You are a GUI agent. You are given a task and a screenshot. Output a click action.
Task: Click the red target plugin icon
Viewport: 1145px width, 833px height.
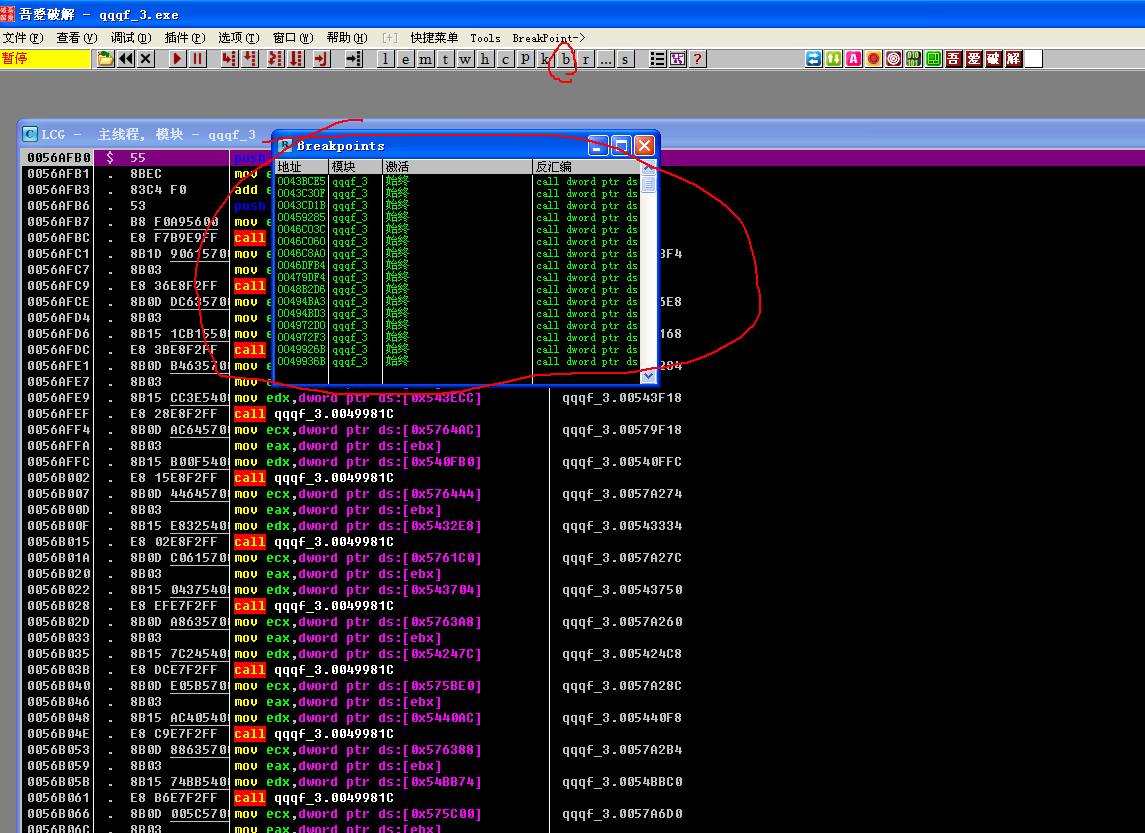pyautogui.click(x=894, y=59)
